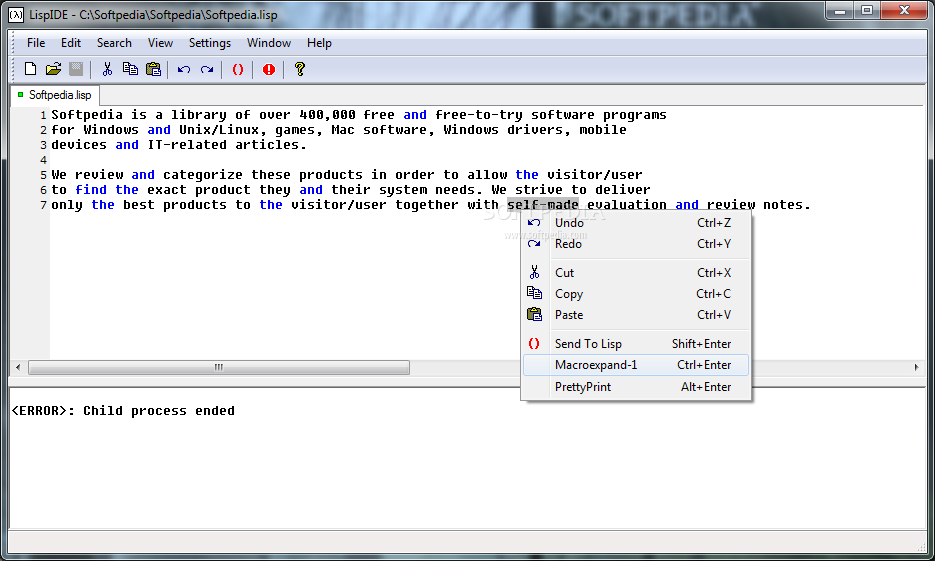Choose Redo in the context menu
This screenshot has width=935, height=561.
(x=636, y=244)
